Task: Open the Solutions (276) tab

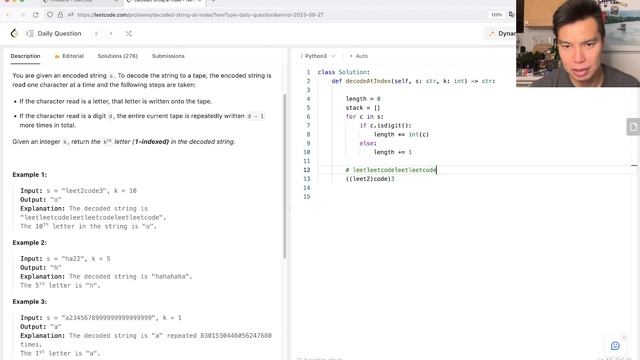Action: [x=118, y=56]
